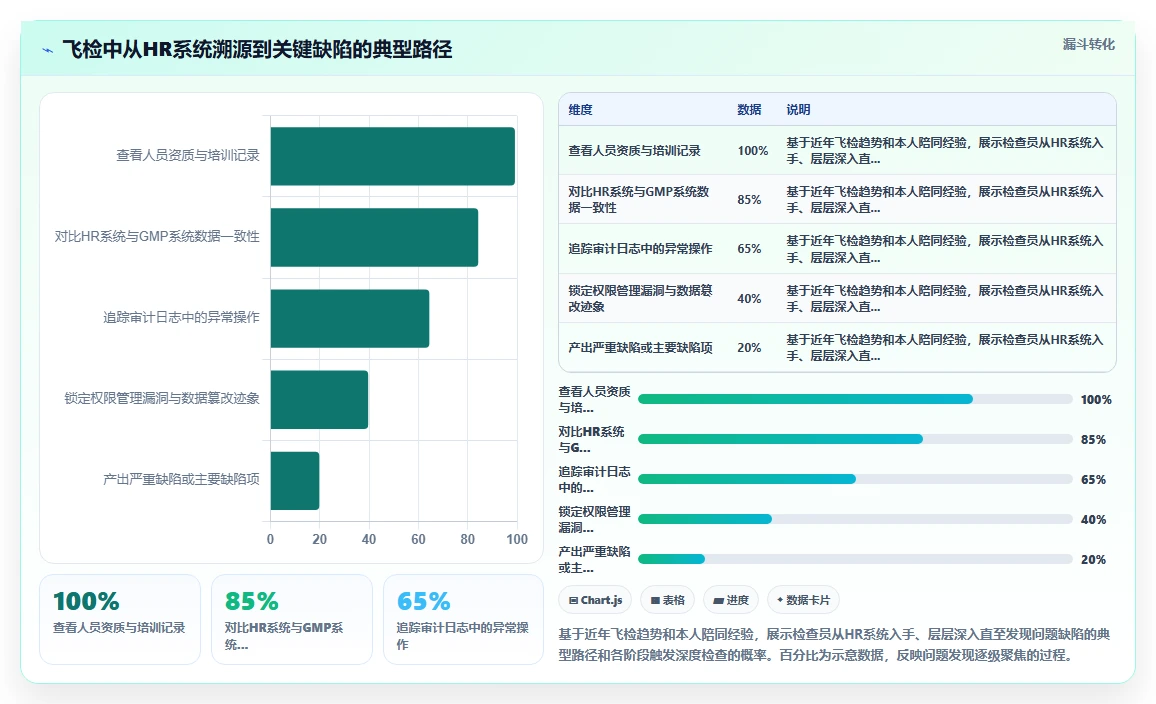
Task: Click the 产出严重缺陷或主要缺陷项 chart bar
Action: coord(295,481)
